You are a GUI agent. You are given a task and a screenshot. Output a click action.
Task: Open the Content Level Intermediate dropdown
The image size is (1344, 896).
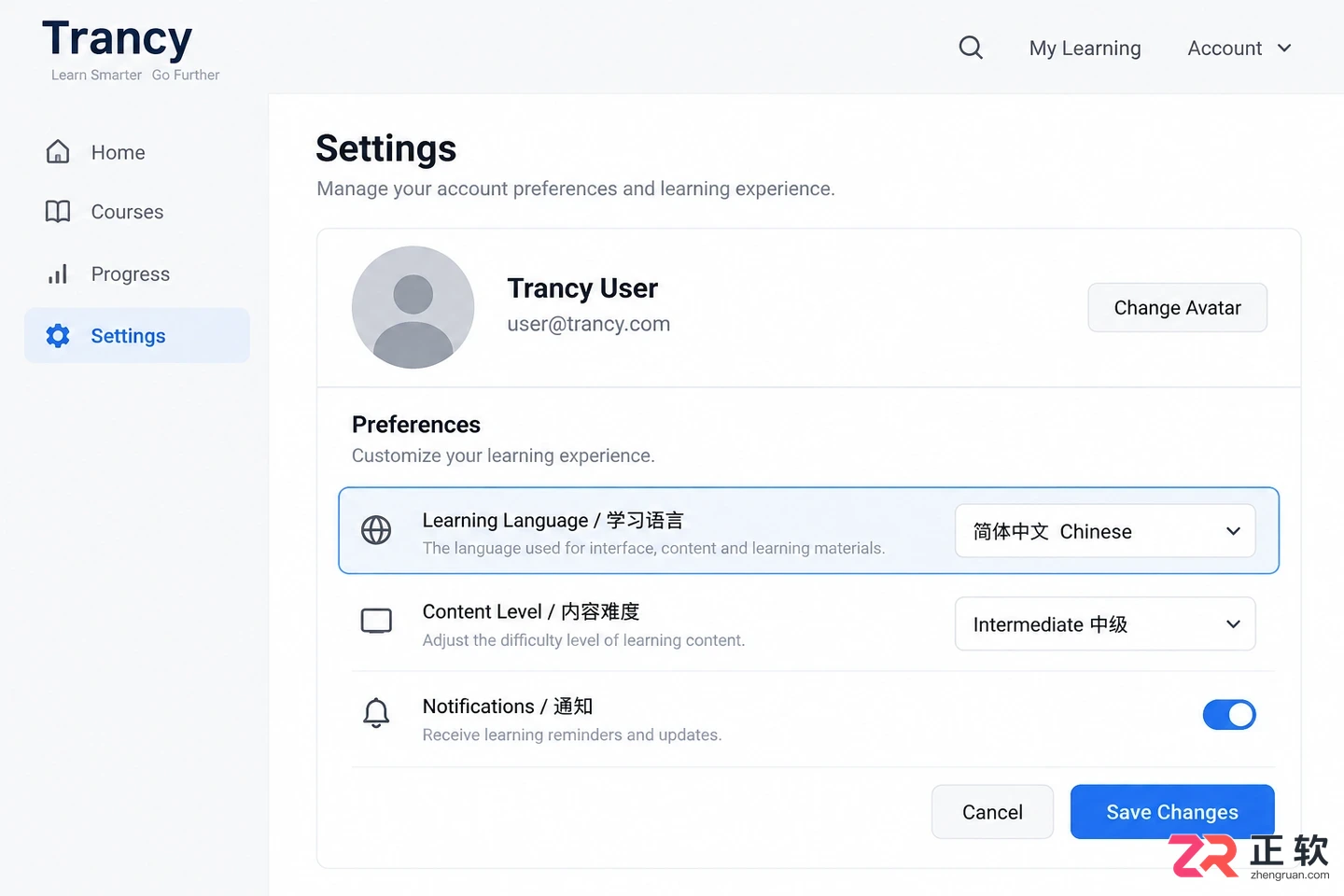(1105, 623)
